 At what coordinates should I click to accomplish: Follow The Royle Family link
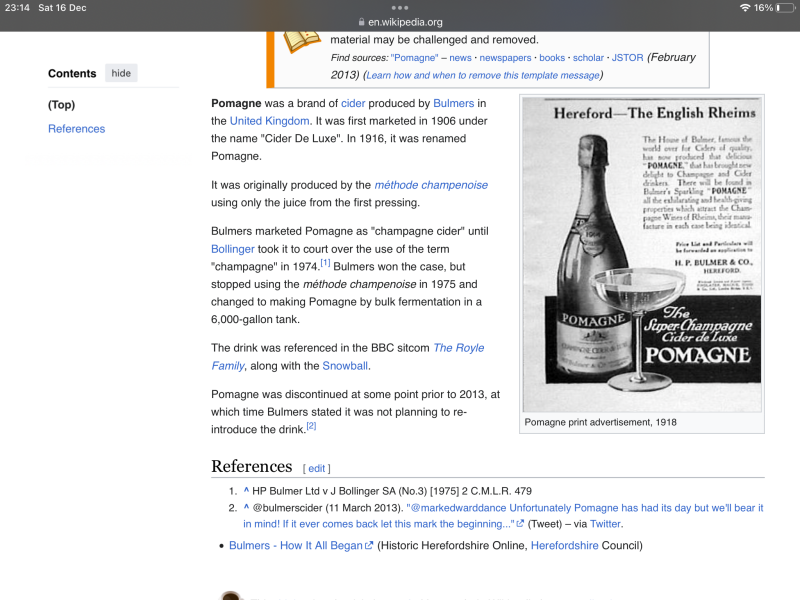[347, 357]
